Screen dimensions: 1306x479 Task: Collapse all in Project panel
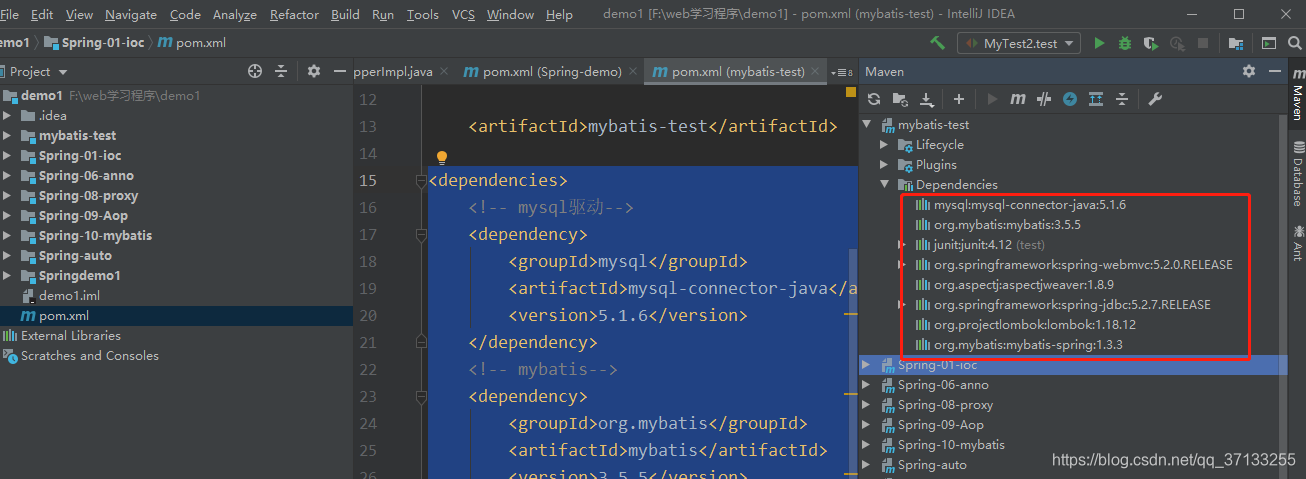[x=281, y=71]
